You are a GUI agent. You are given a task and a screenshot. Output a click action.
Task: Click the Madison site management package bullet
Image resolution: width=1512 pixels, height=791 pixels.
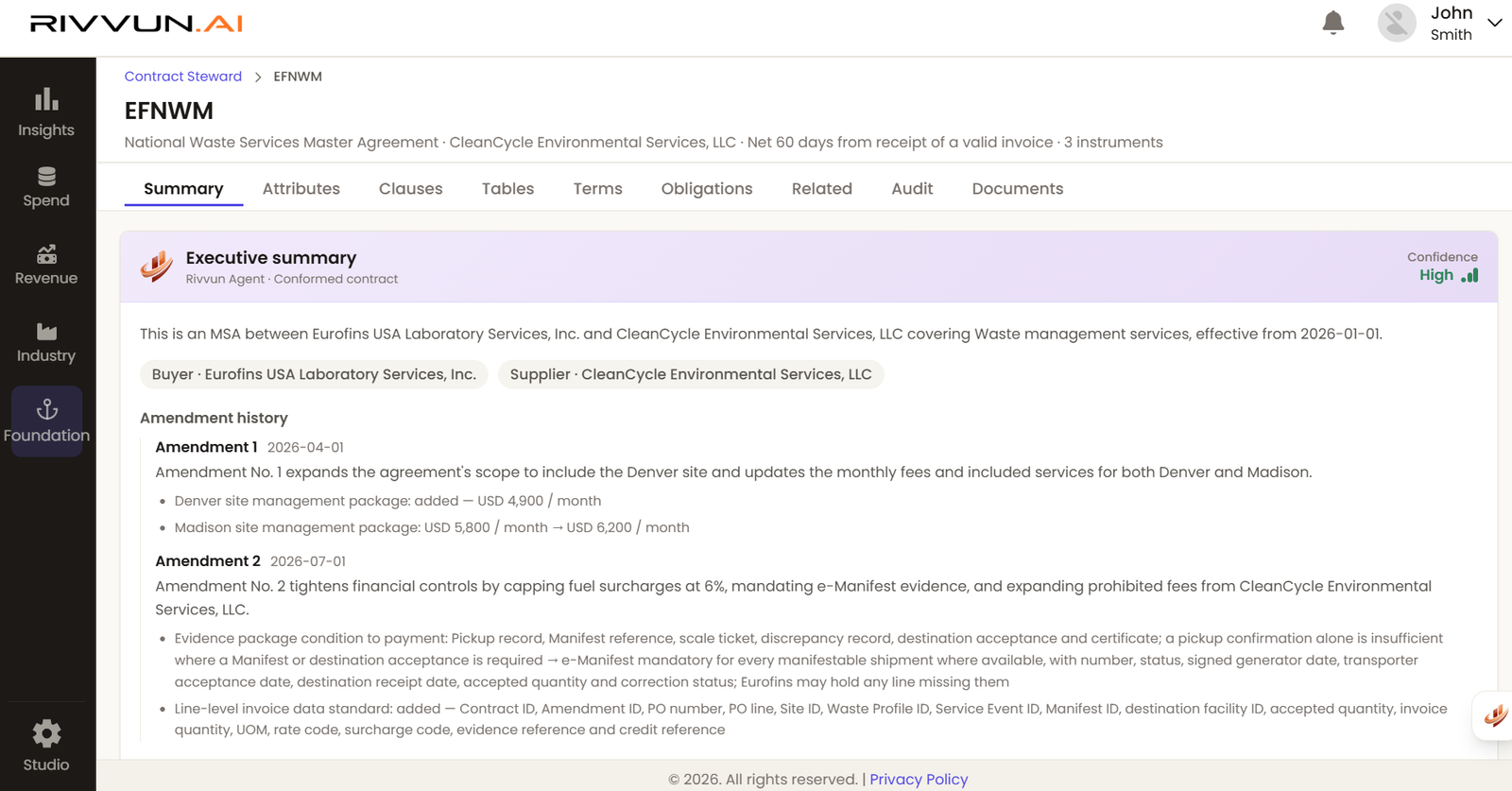pos(432,527)
